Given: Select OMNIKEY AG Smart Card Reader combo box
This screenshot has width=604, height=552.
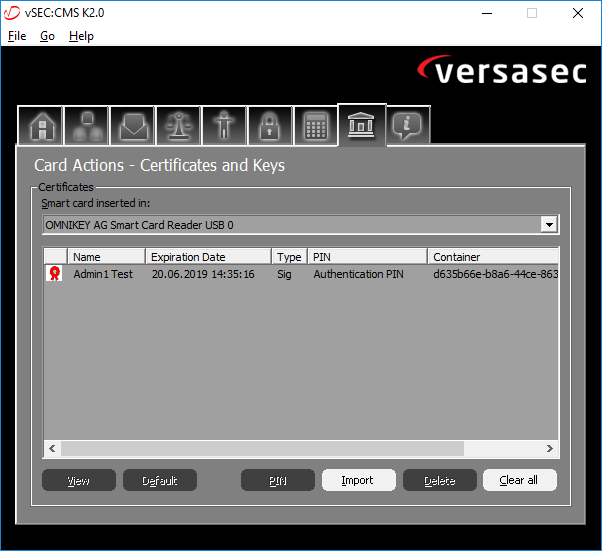Looking at the screenshot, I should tap(301, 225).
